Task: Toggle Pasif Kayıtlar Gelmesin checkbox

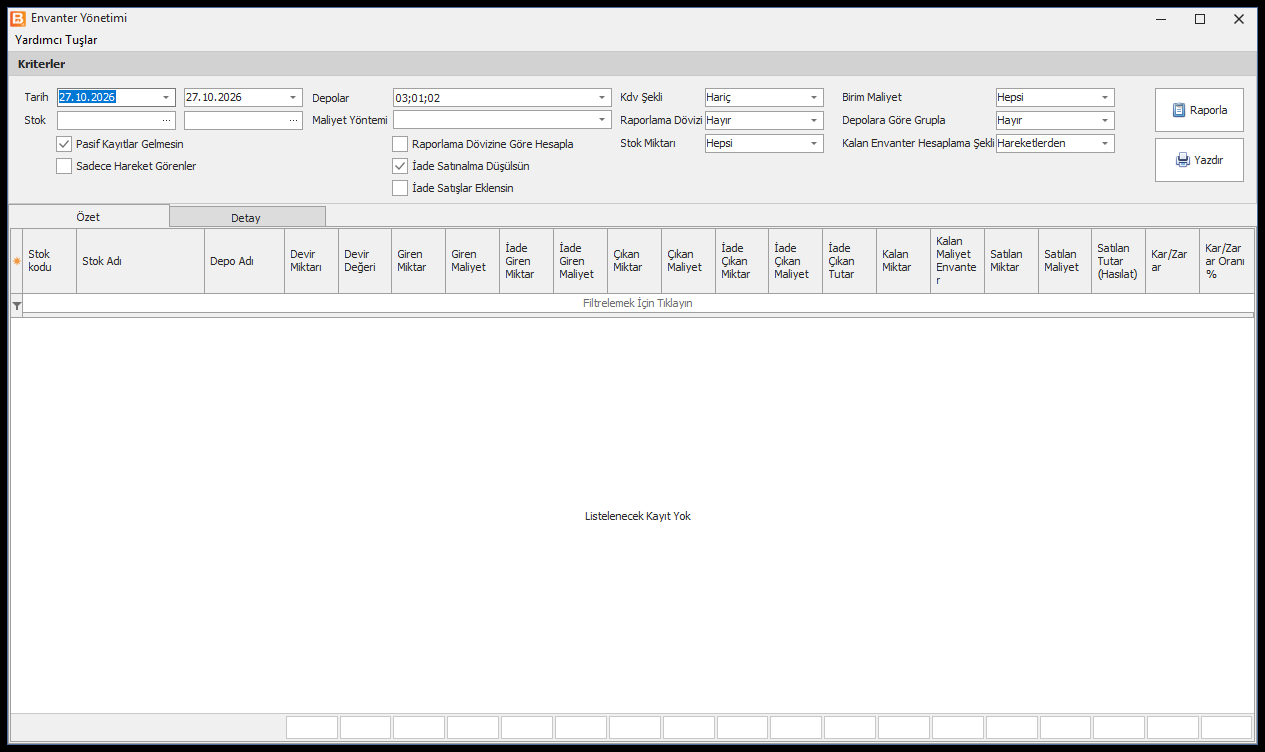Action: click(65, 144)
